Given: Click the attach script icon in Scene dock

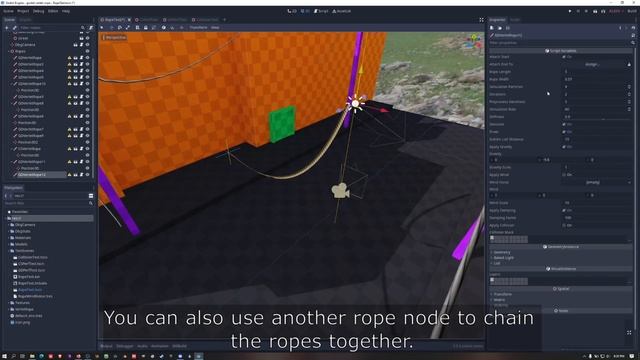Looking at the screenshot, I should tap(91, 28).
